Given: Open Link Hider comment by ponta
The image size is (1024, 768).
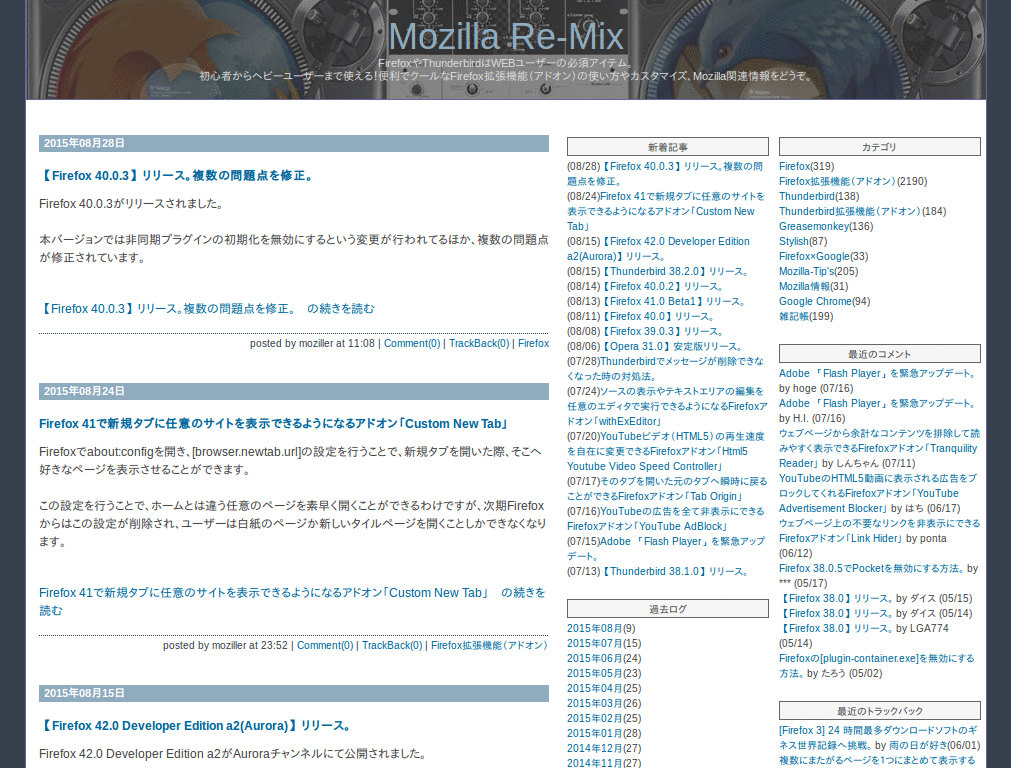Looking at the screenshot, I should tap(879, 530).
